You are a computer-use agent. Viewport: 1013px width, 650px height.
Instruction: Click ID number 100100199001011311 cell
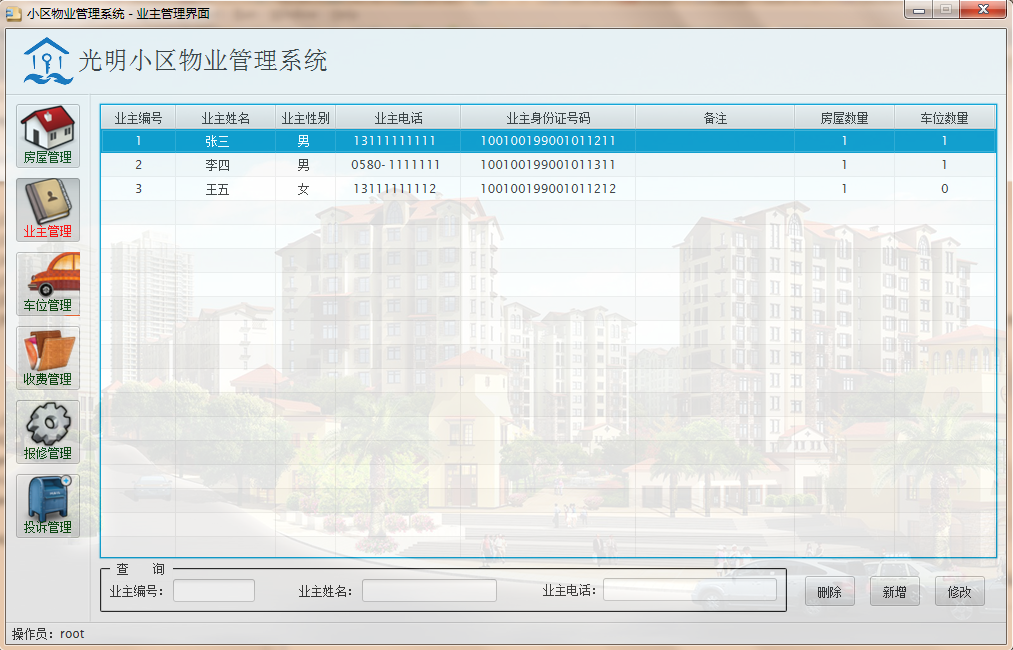click(548, 165)
